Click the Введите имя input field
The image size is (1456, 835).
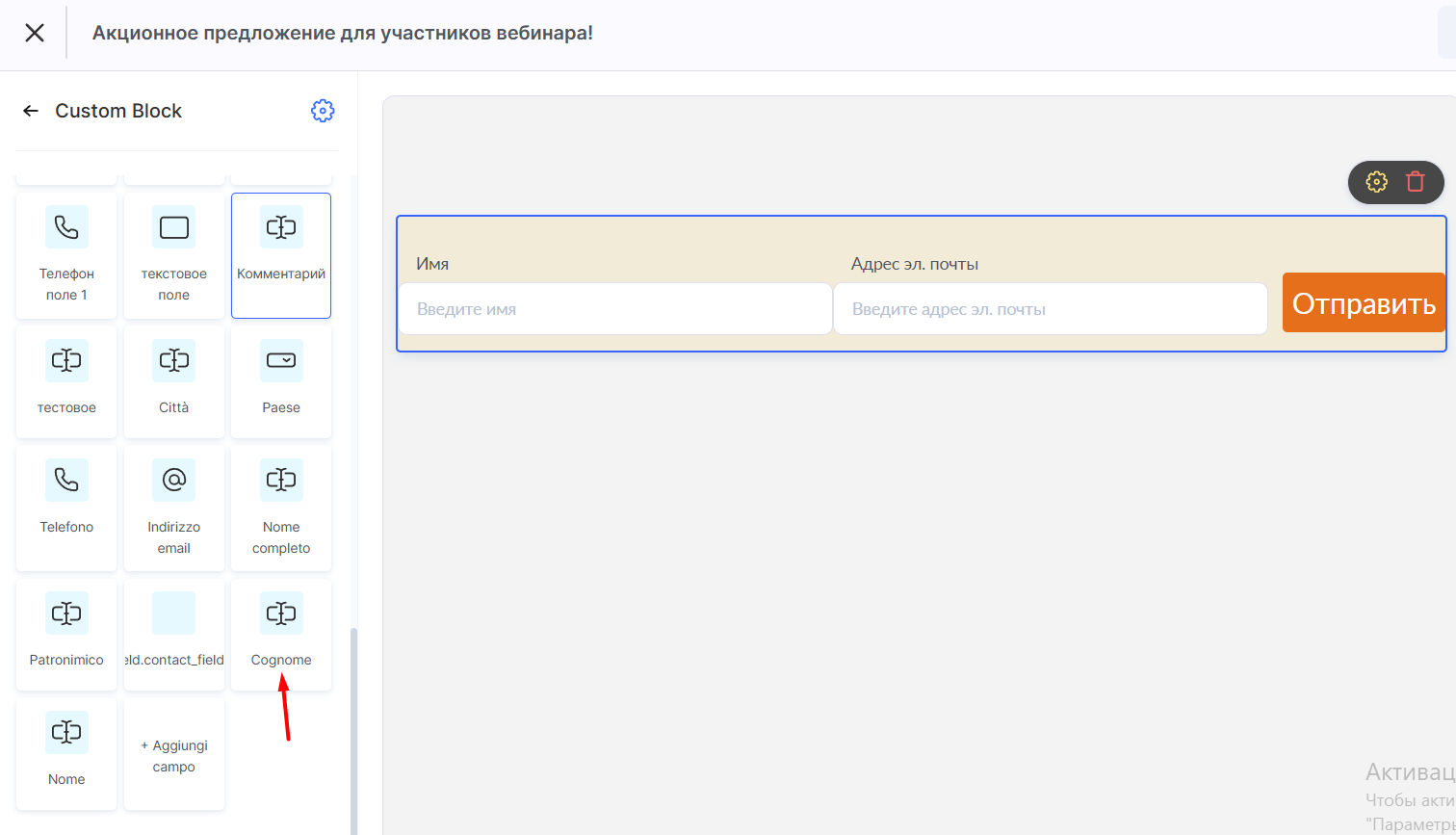click(x=615, y=309)
